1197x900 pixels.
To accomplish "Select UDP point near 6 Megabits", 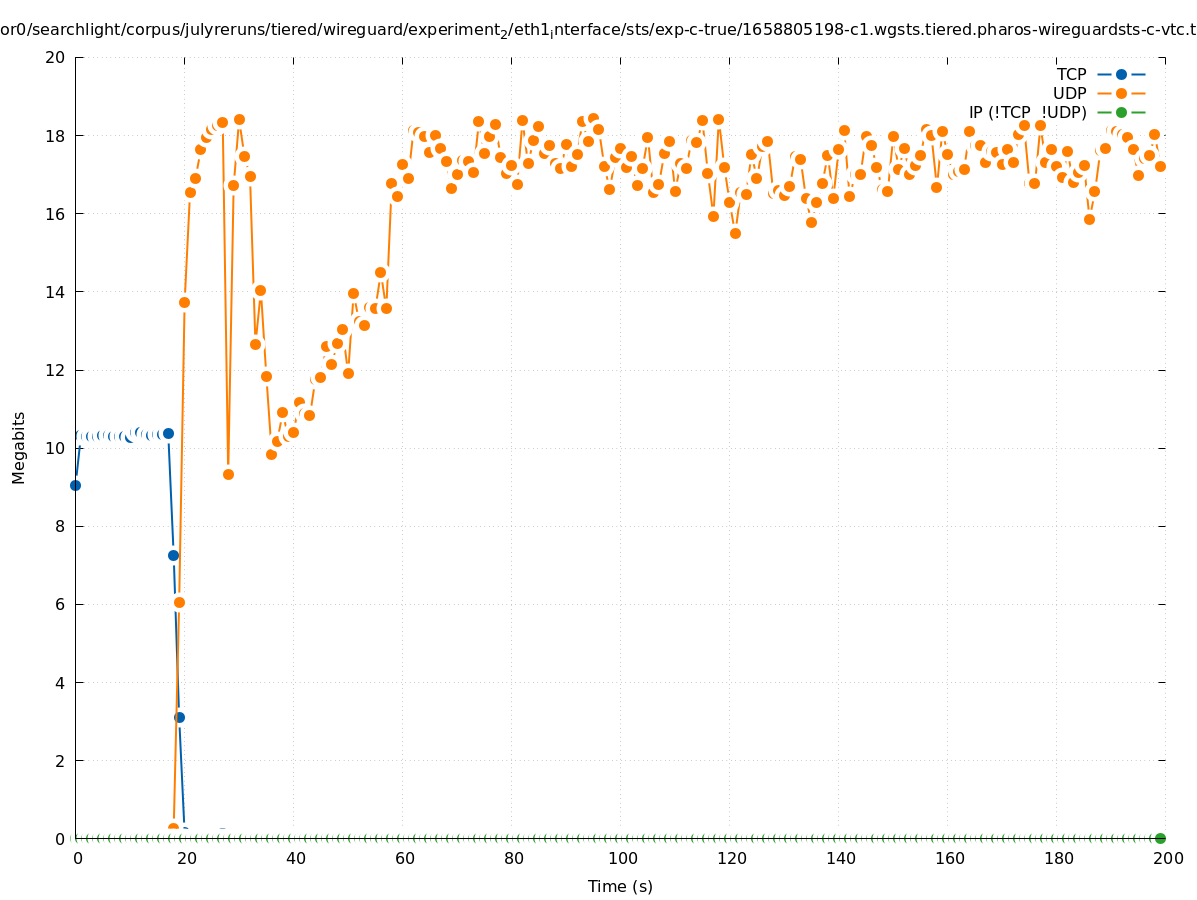I will [x=179, y=602].
